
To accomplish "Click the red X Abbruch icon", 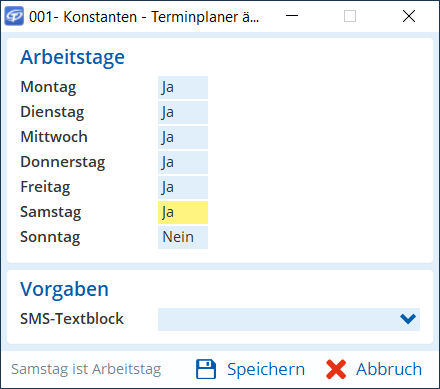I will (x=336, y=369).
